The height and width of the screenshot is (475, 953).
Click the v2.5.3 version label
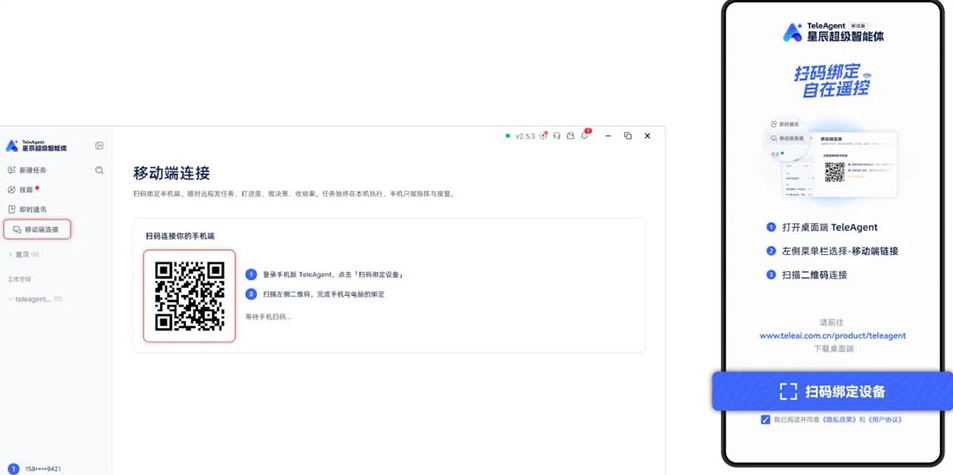pyautogui.click(x=525, y=136)
